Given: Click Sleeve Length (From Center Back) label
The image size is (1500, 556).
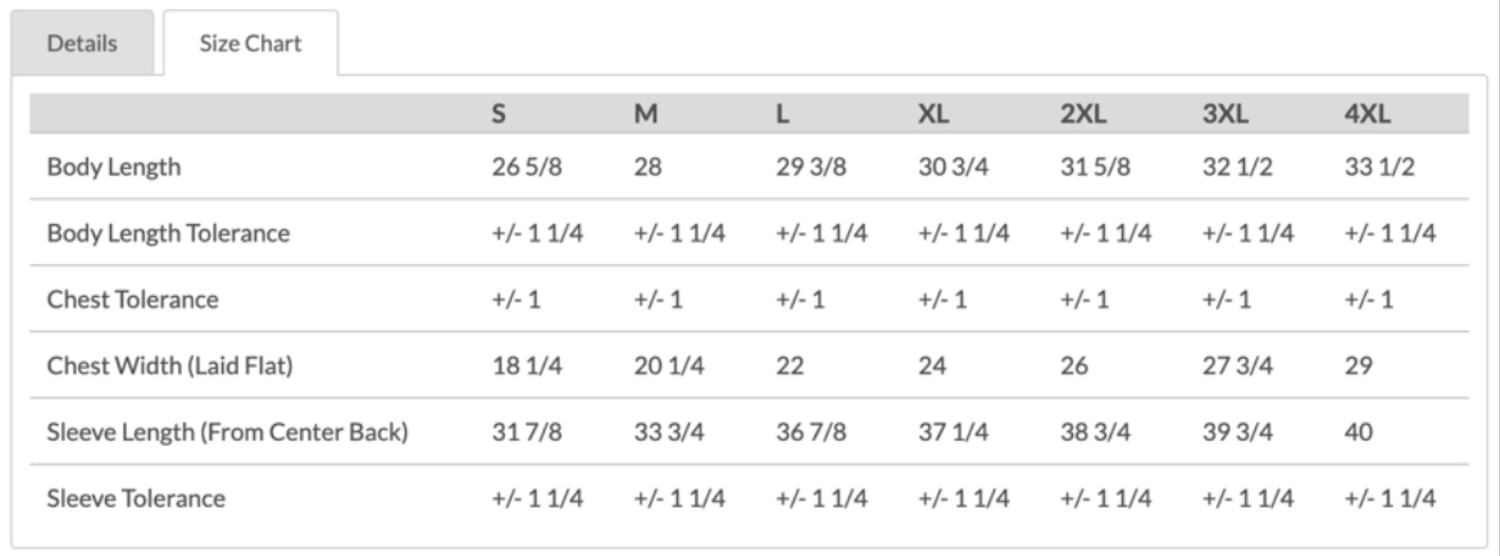Looking at the screenshot, I should point(227,432).
